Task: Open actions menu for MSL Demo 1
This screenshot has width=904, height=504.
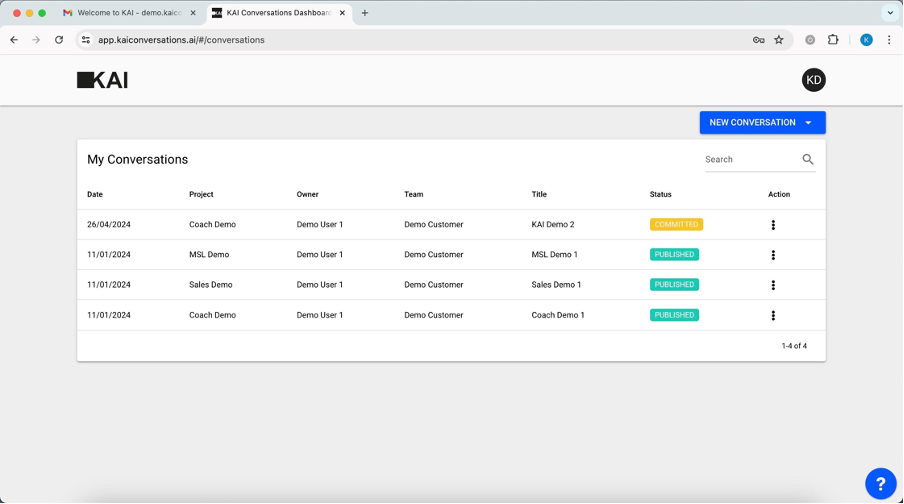Action: pos(773,255)
